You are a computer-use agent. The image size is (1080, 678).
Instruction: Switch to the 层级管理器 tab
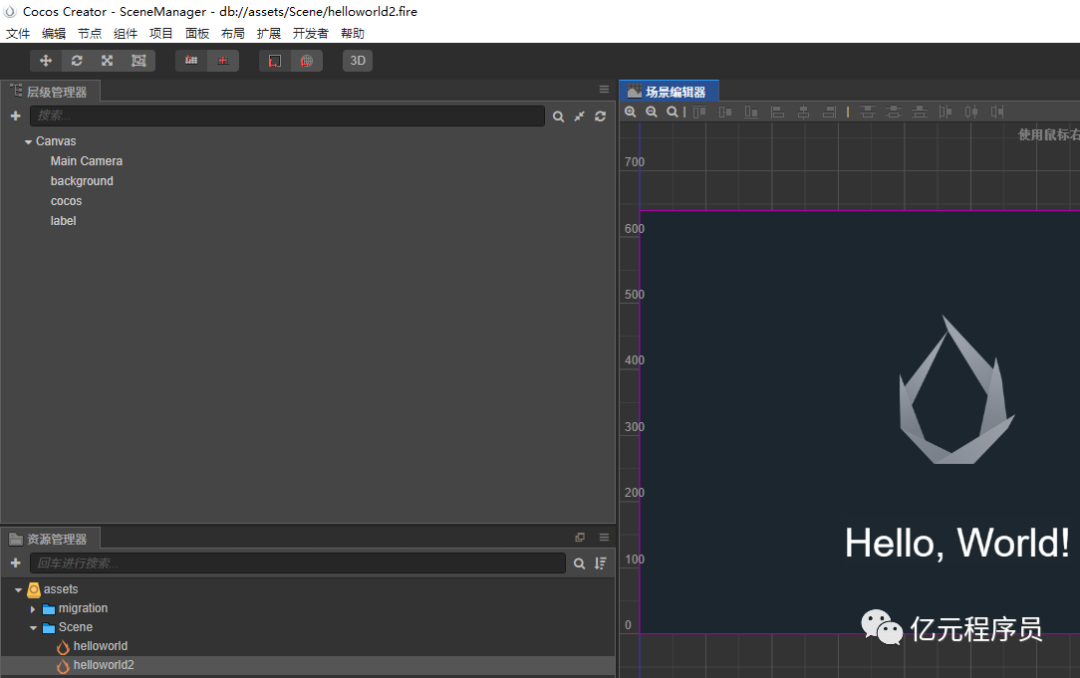tap(50, 92)
